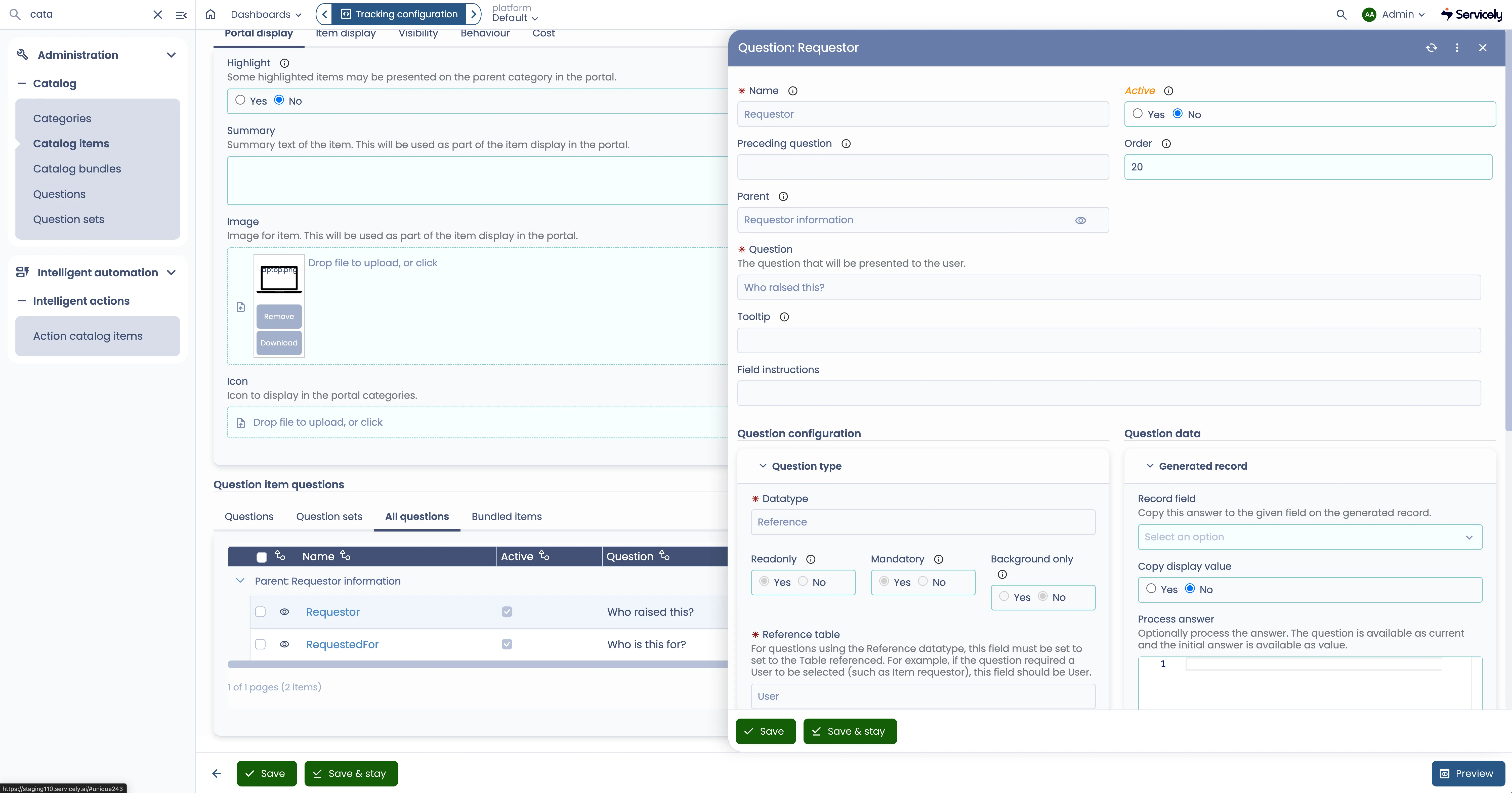Download the uploaded laptop image
Screen dimensions: 1512x793
(279, 343)
